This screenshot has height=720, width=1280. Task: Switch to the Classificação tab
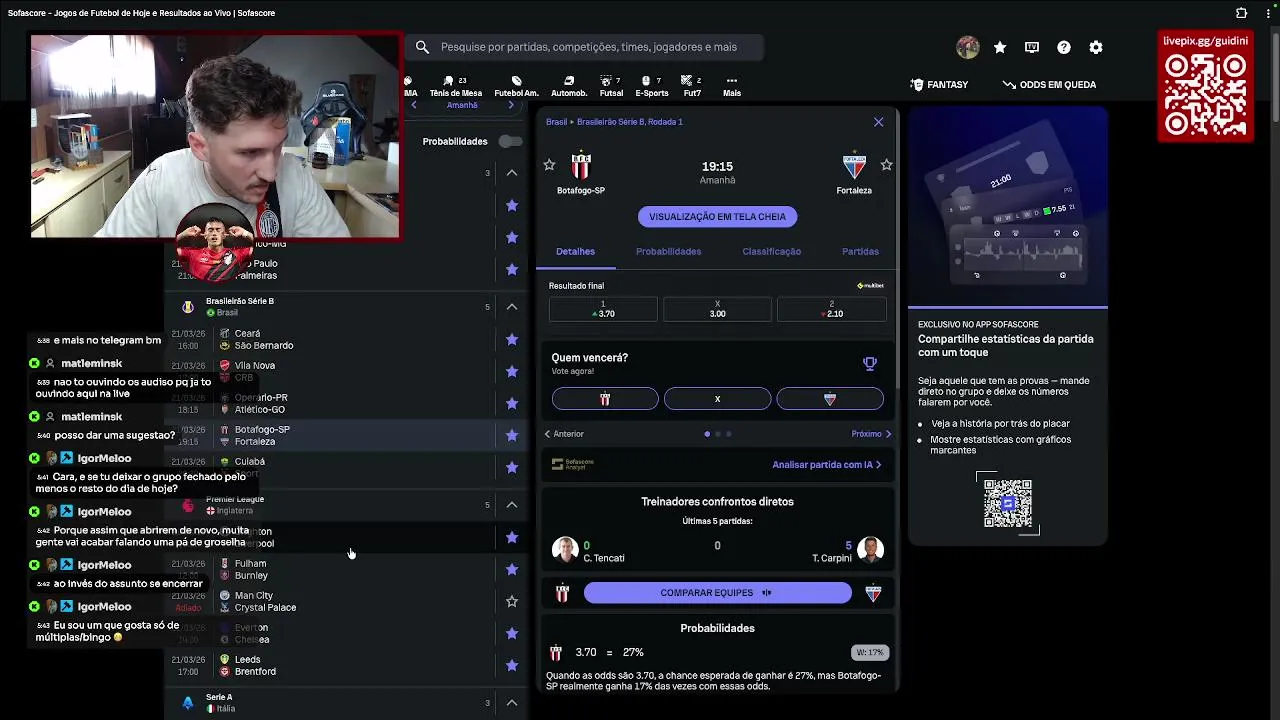[x=771, y=251]
